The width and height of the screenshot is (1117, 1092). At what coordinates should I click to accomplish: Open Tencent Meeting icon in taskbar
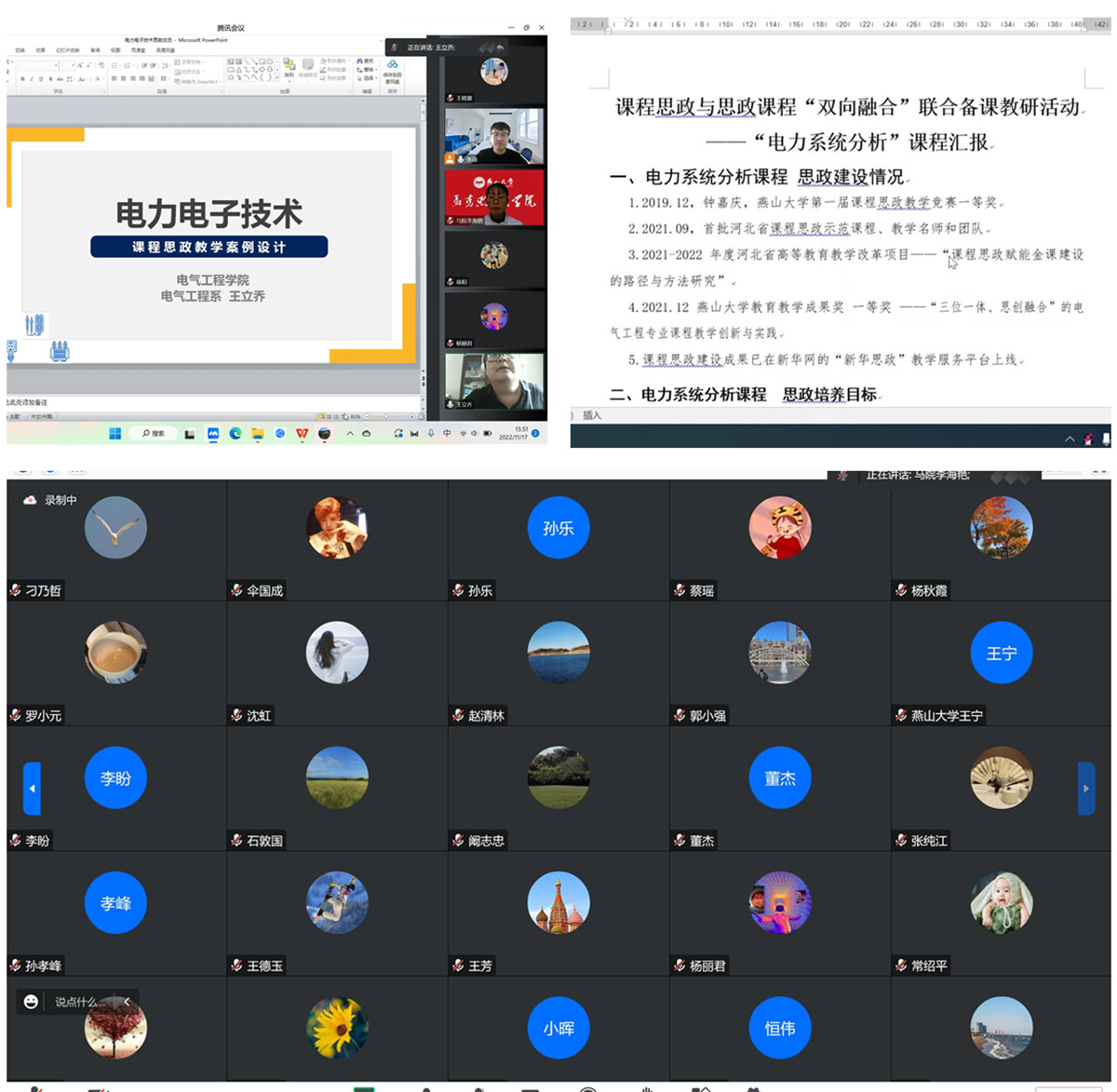[x=213, y=434]
